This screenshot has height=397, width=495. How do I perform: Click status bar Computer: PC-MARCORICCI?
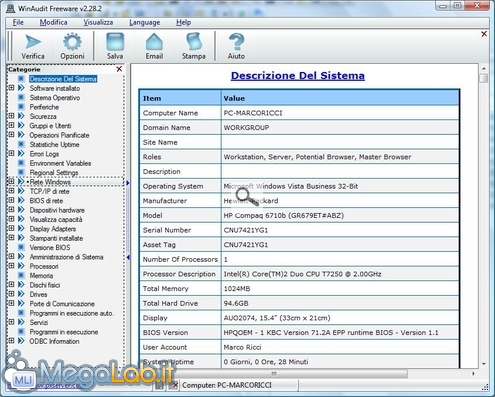227,385
